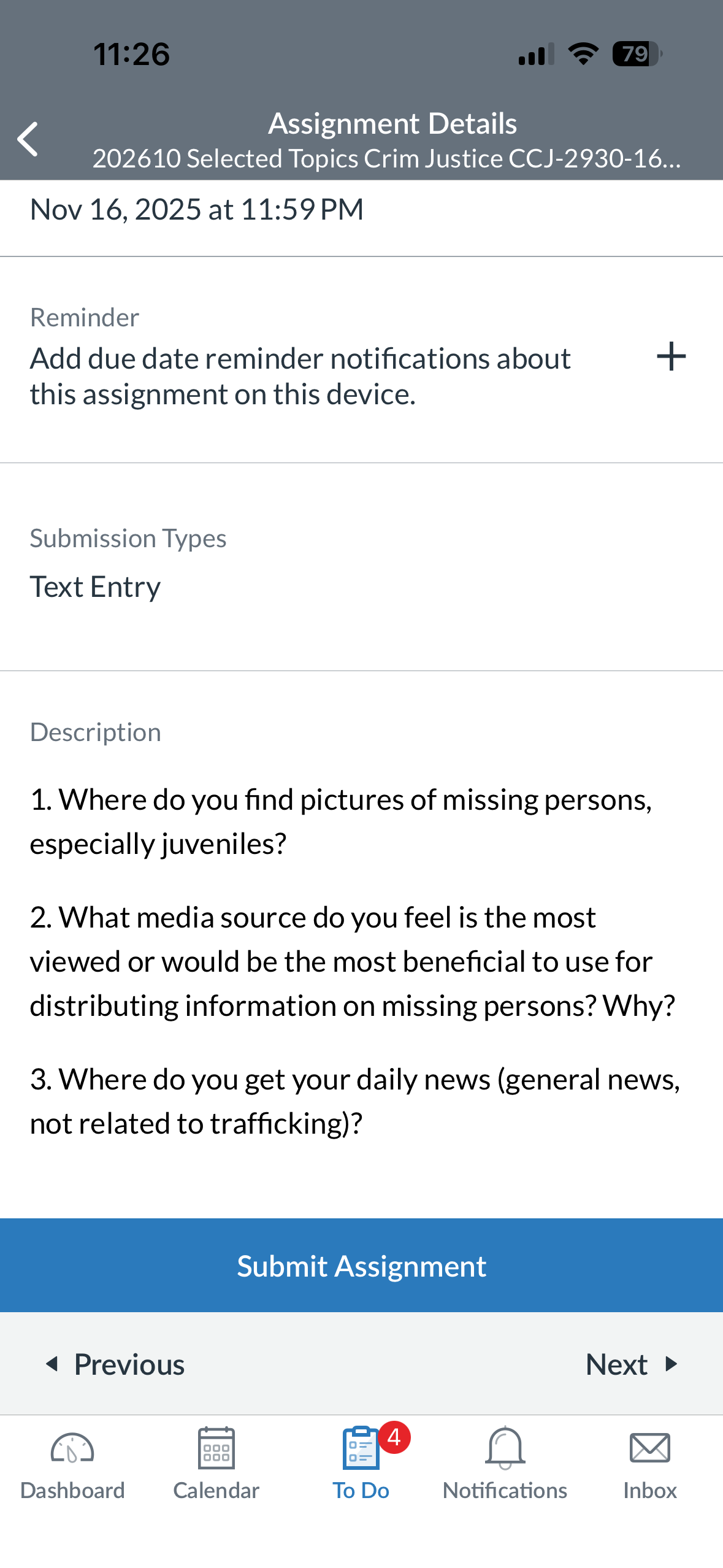Click the Submit Assignment button

(362, 1266)
